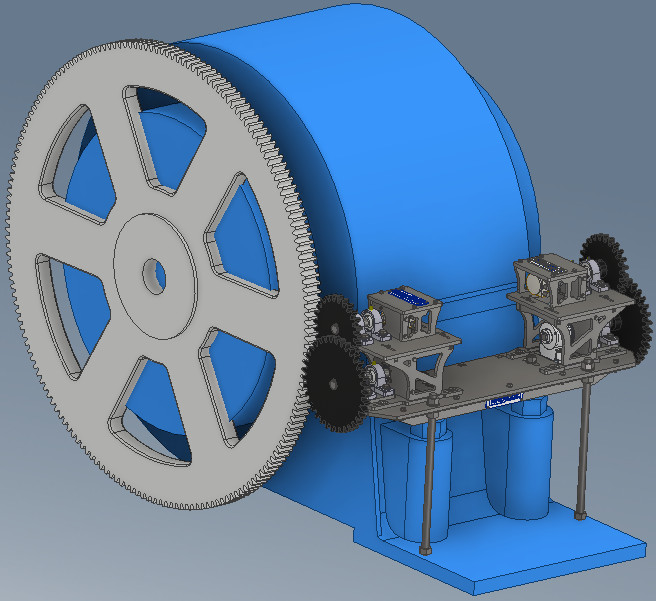The width and height of the screenshot is (656, 601).
Task: Click the blue label on the right gearbox top
Action: coord(549,265)
